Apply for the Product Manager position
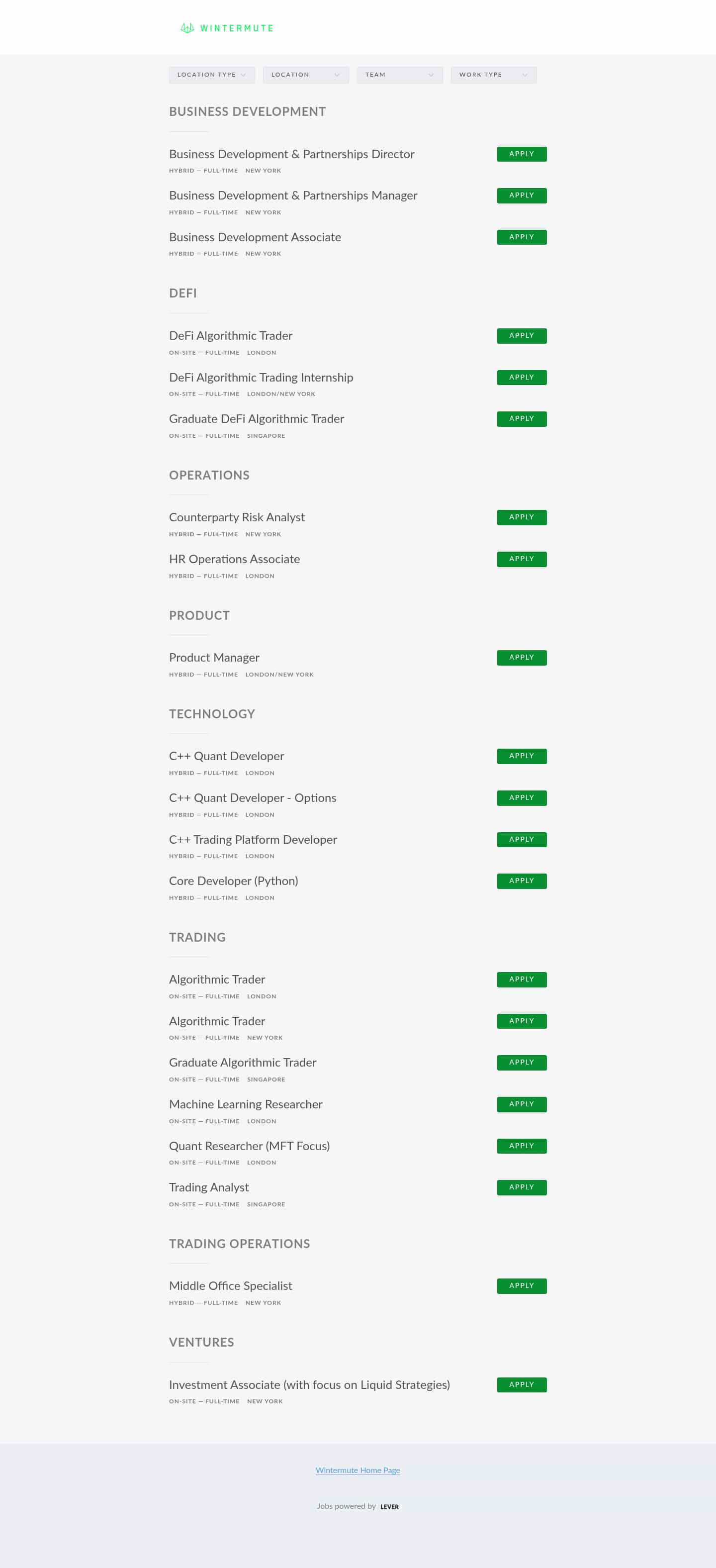Viewport: 716px width, 1568px height. point(521,657)
